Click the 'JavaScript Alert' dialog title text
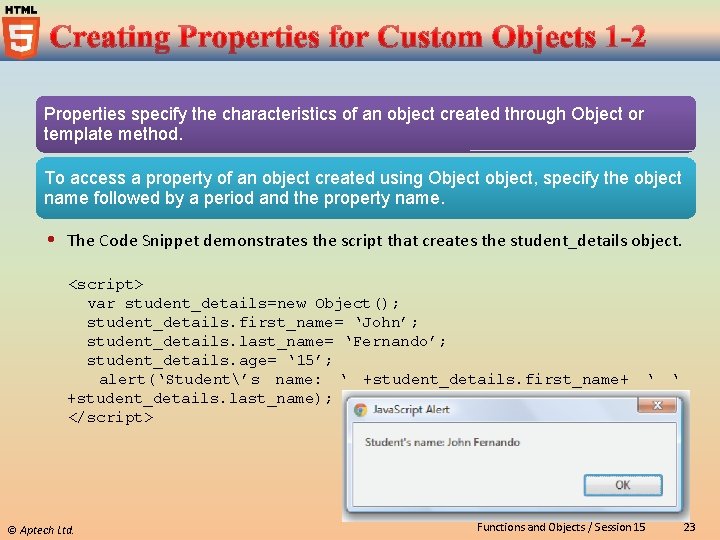The image size is (720, 540). (411, 409)
